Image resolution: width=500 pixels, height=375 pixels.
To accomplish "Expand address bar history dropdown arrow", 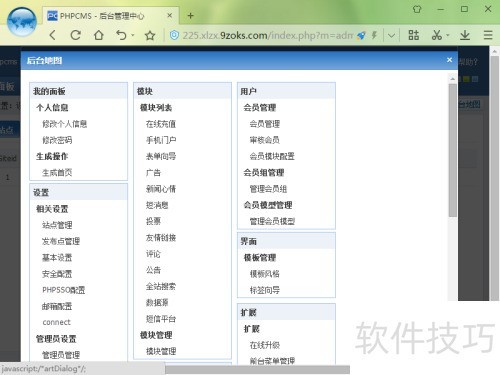I will click(x=391, y=35).
